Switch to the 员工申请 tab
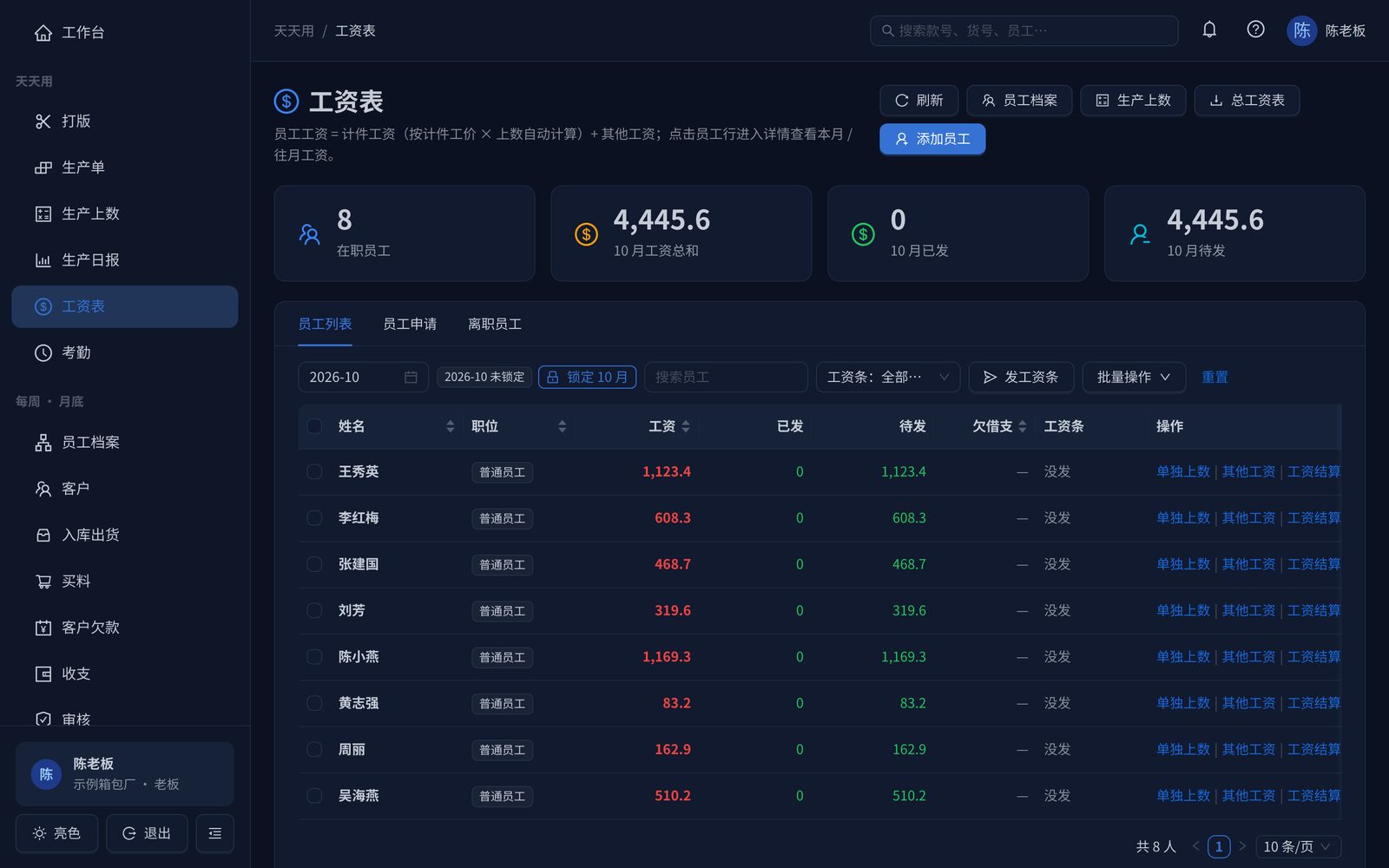The height and width of the screenshot is (868, 1389). point(410,324)
